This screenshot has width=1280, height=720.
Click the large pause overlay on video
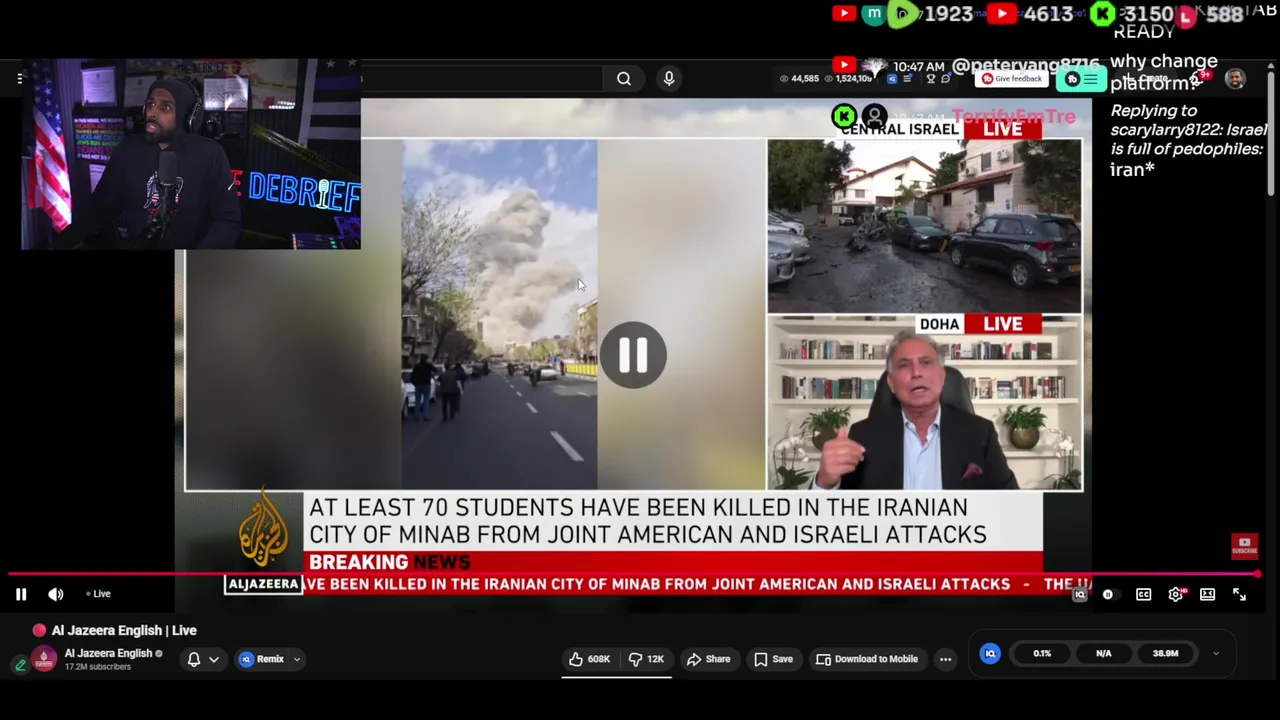[x=633, y=355]
